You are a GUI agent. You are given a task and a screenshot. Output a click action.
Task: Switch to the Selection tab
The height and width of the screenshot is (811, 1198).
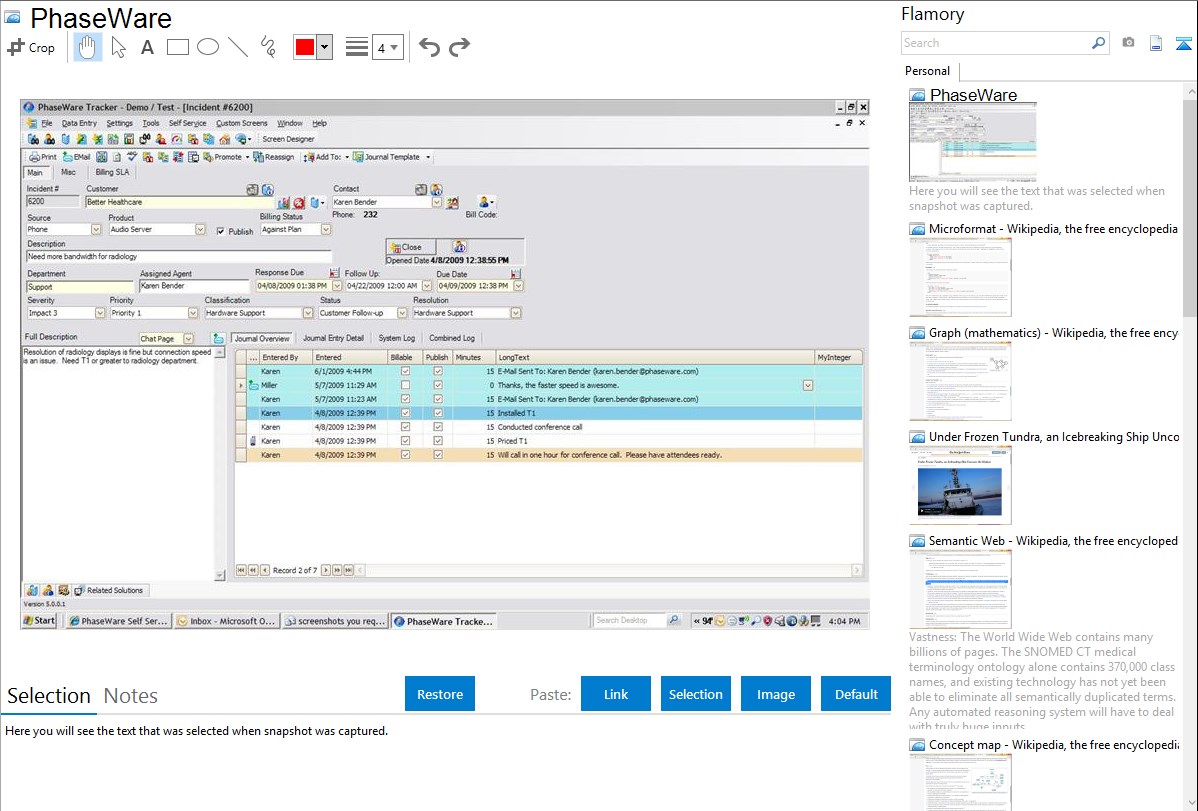click(x=49, y=696)
